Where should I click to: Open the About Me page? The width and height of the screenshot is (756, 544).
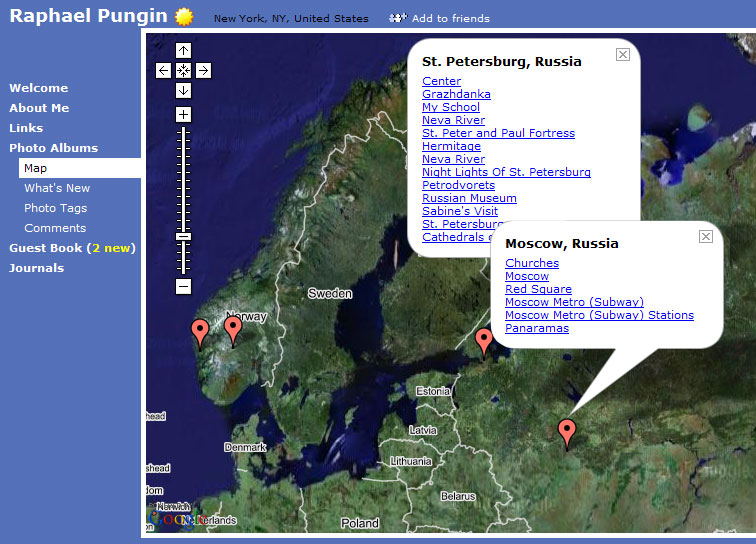click(39, 108)
